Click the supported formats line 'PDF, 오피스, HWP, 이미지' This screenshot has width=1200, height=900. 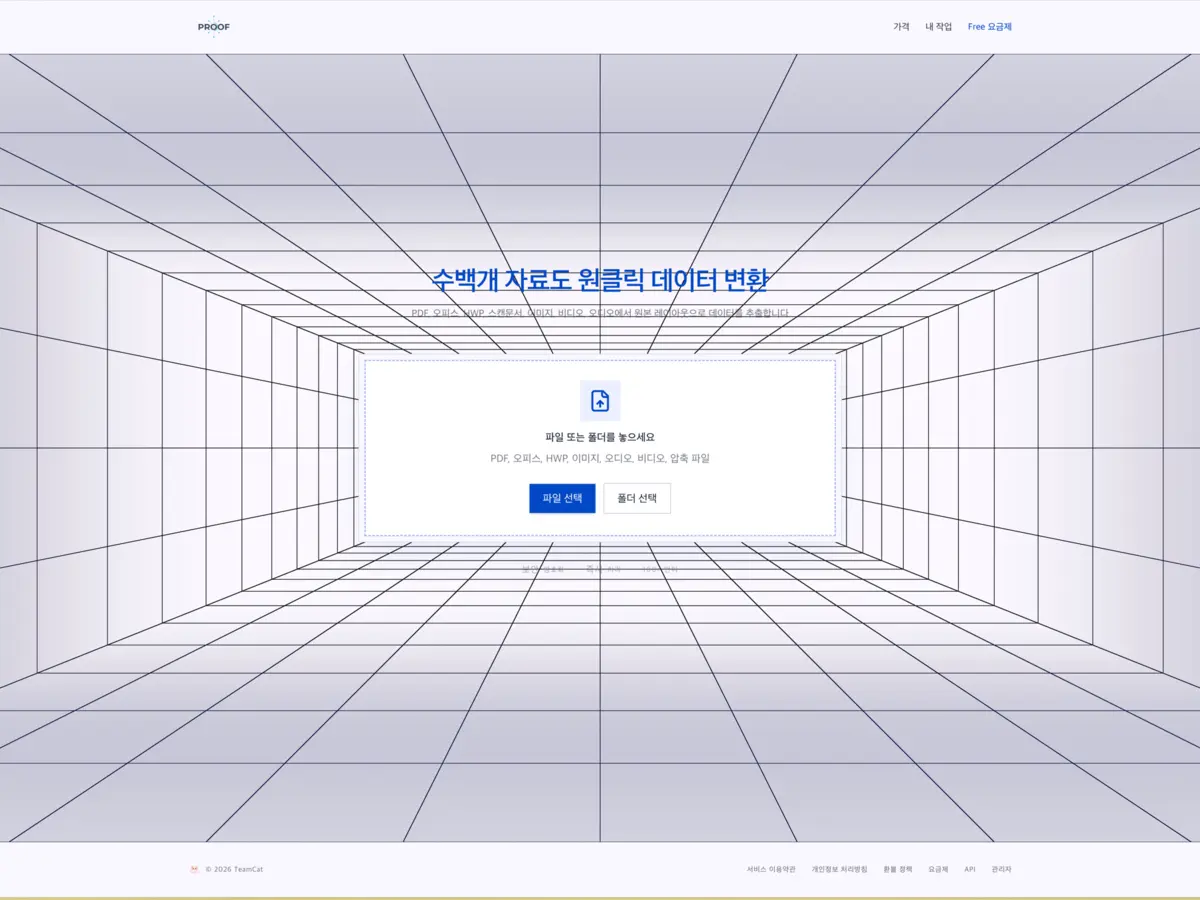(x=600, y=458)
